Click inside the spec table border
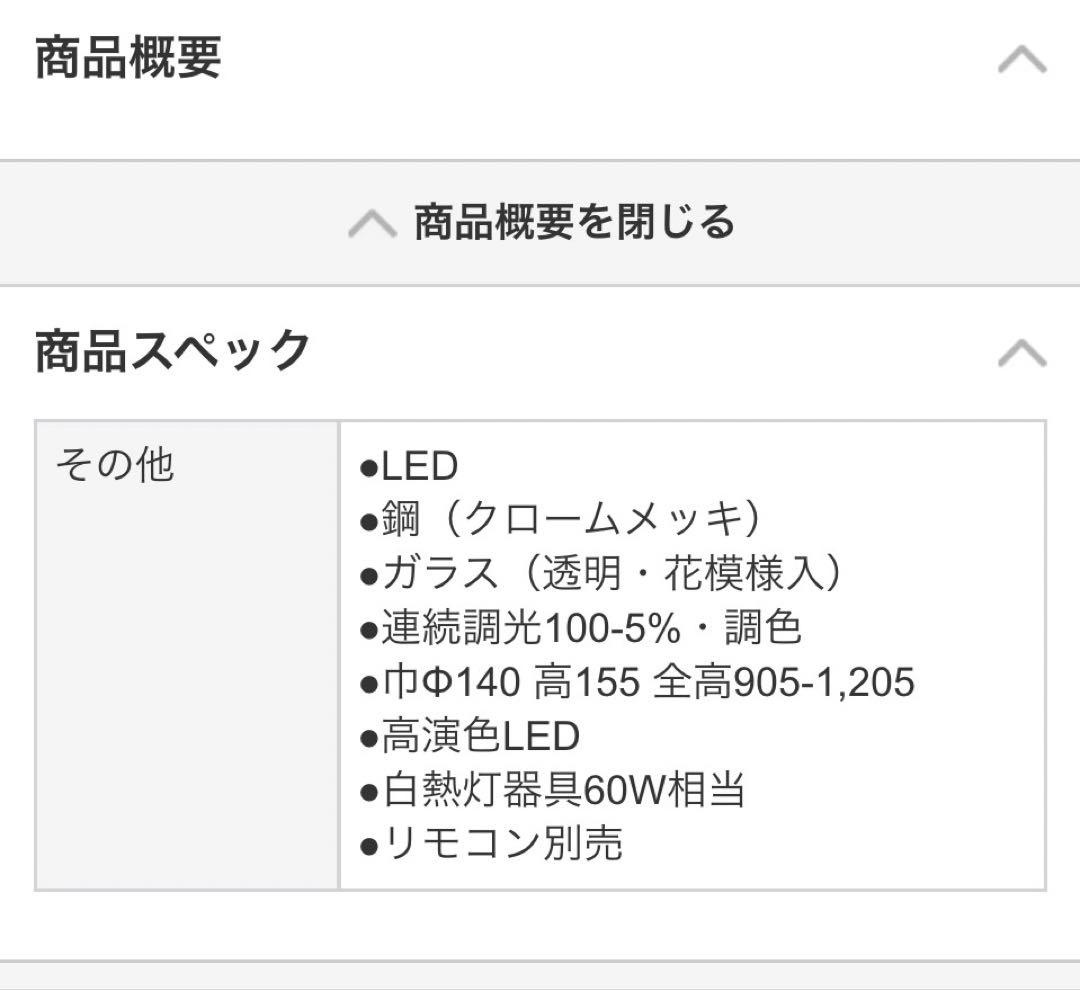Viewport: 1080px width, 990px height. coord(540,655)
